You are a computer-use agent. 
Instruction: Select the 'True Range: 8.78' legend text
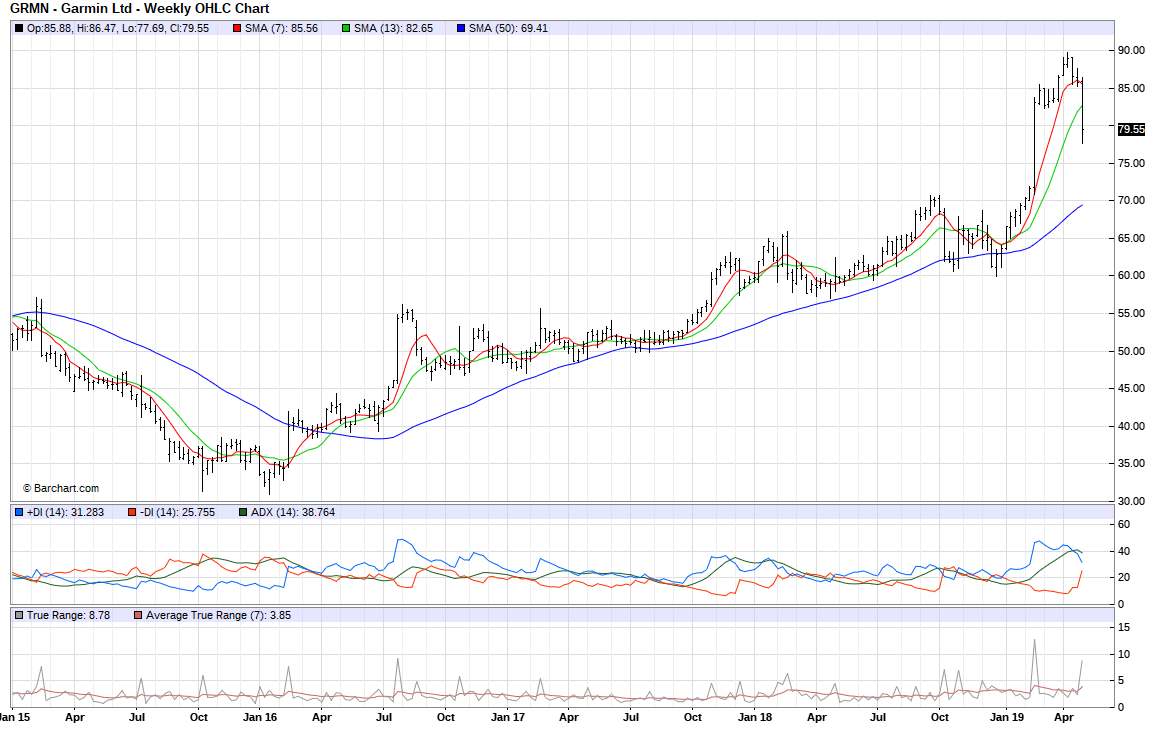click(x=69, y=615)
